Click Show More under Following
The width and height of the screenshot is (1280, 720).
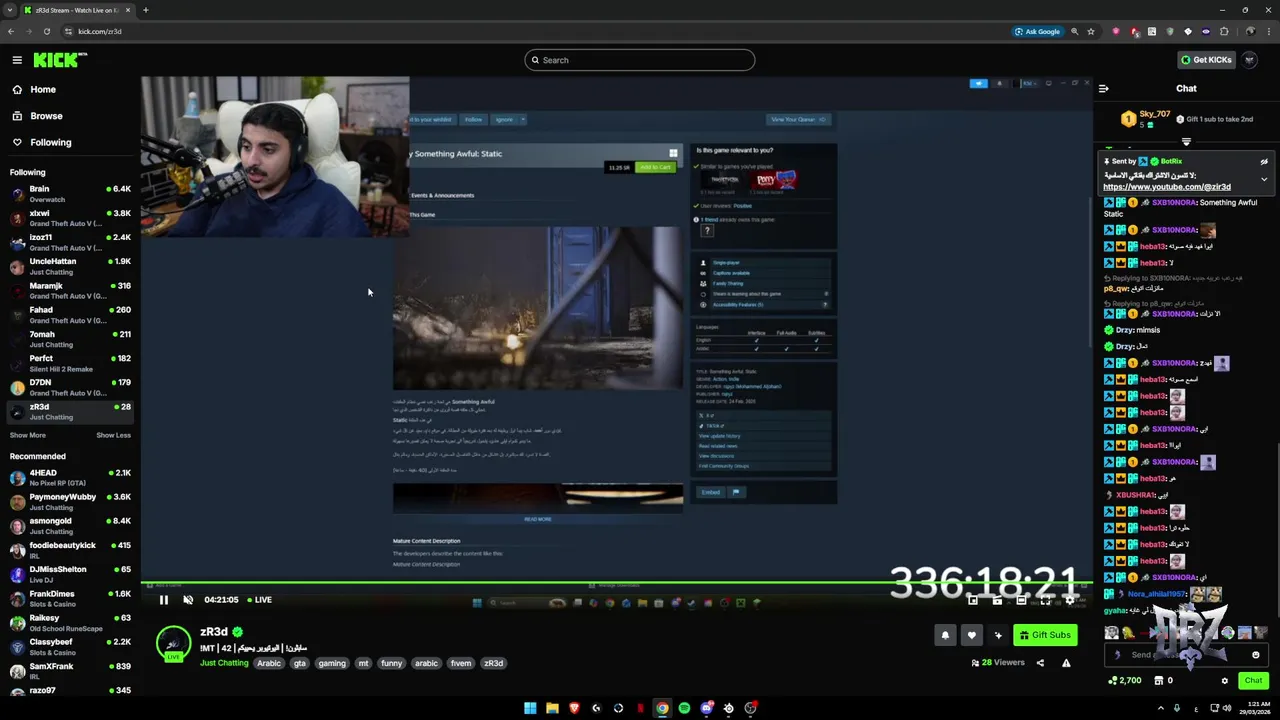pos(28,435)
